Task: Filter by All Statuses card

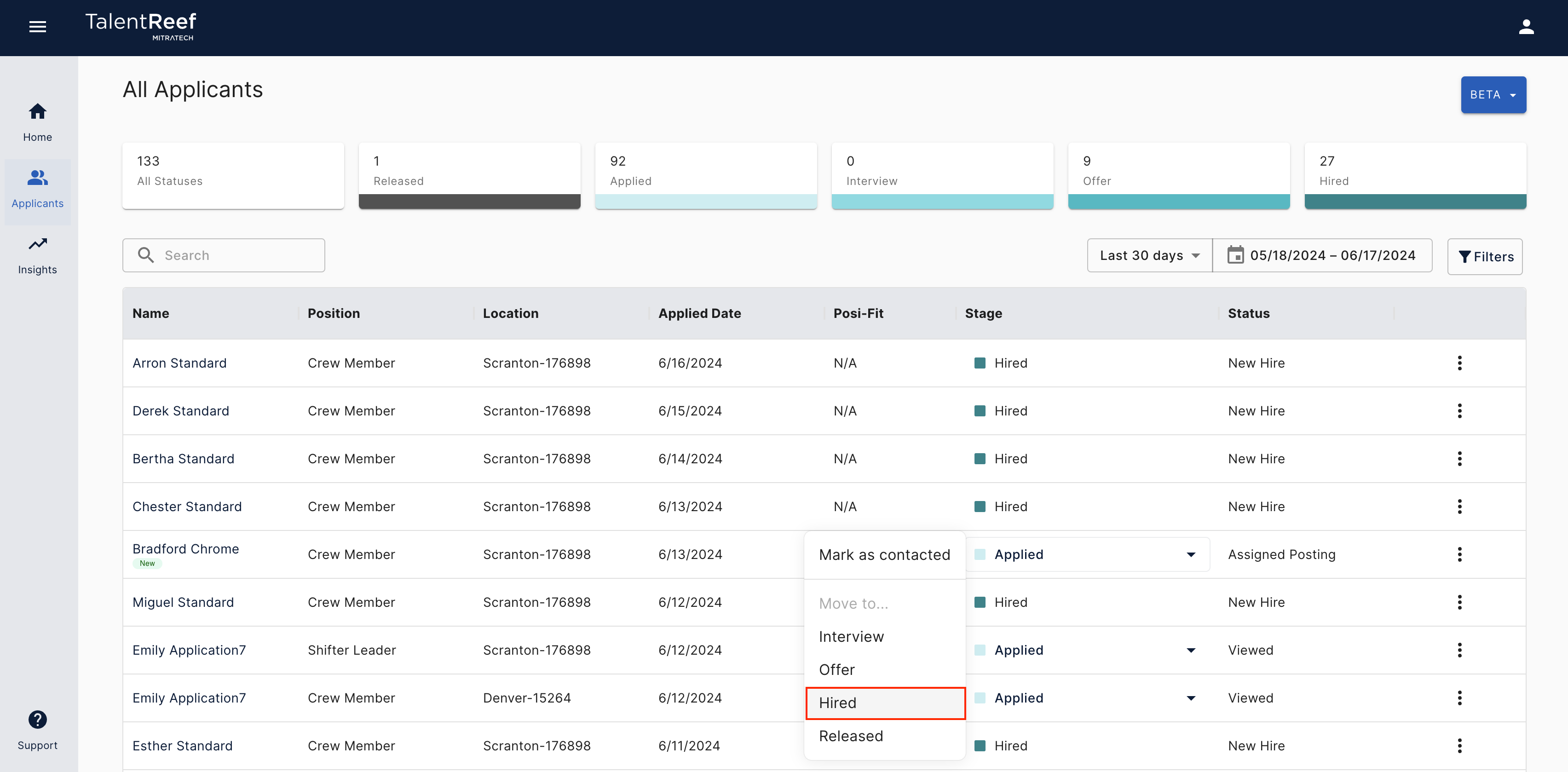Action: [233, 176]
